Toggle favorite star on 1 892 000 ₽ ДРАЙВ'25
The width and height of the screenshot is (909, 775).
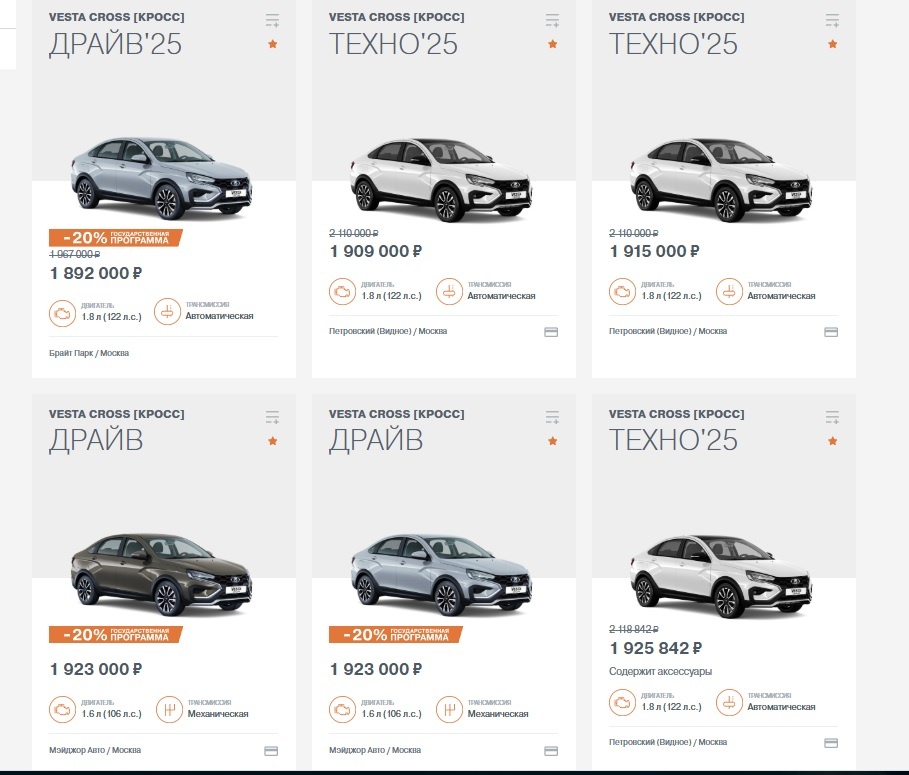272,44
